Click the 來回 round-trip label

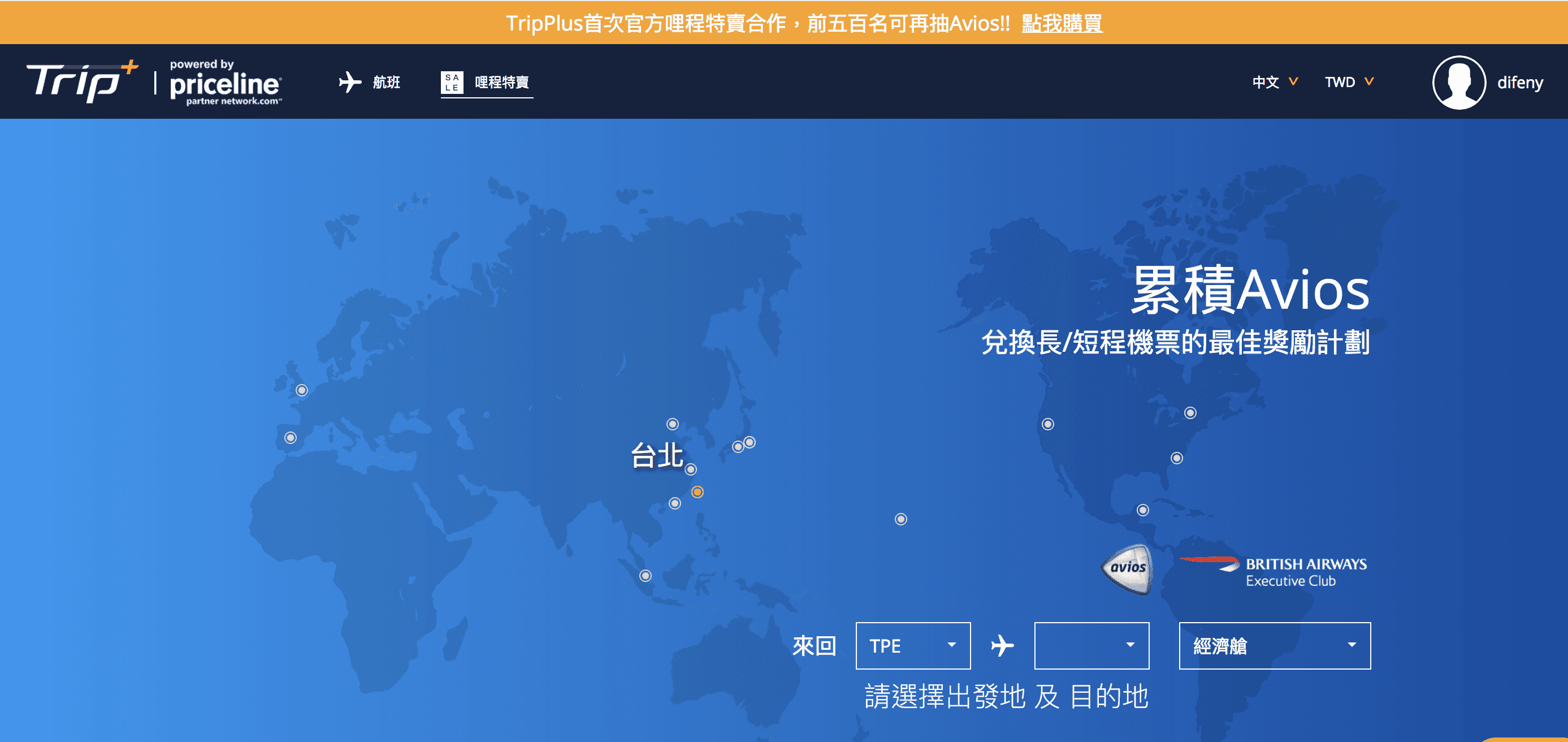pyautogui.click(x=815, y=646)
